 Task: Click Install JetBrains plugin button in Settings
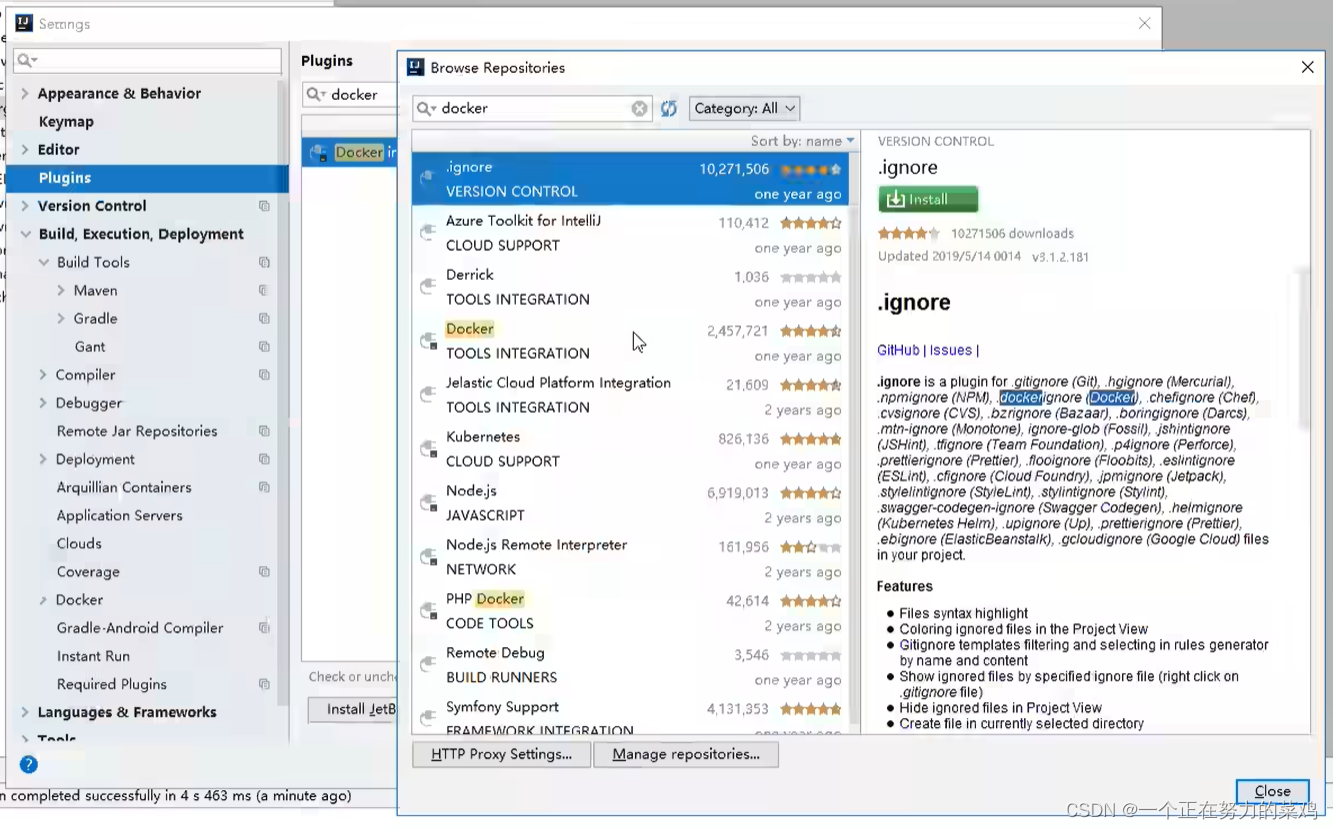click(x=353, y=709)
